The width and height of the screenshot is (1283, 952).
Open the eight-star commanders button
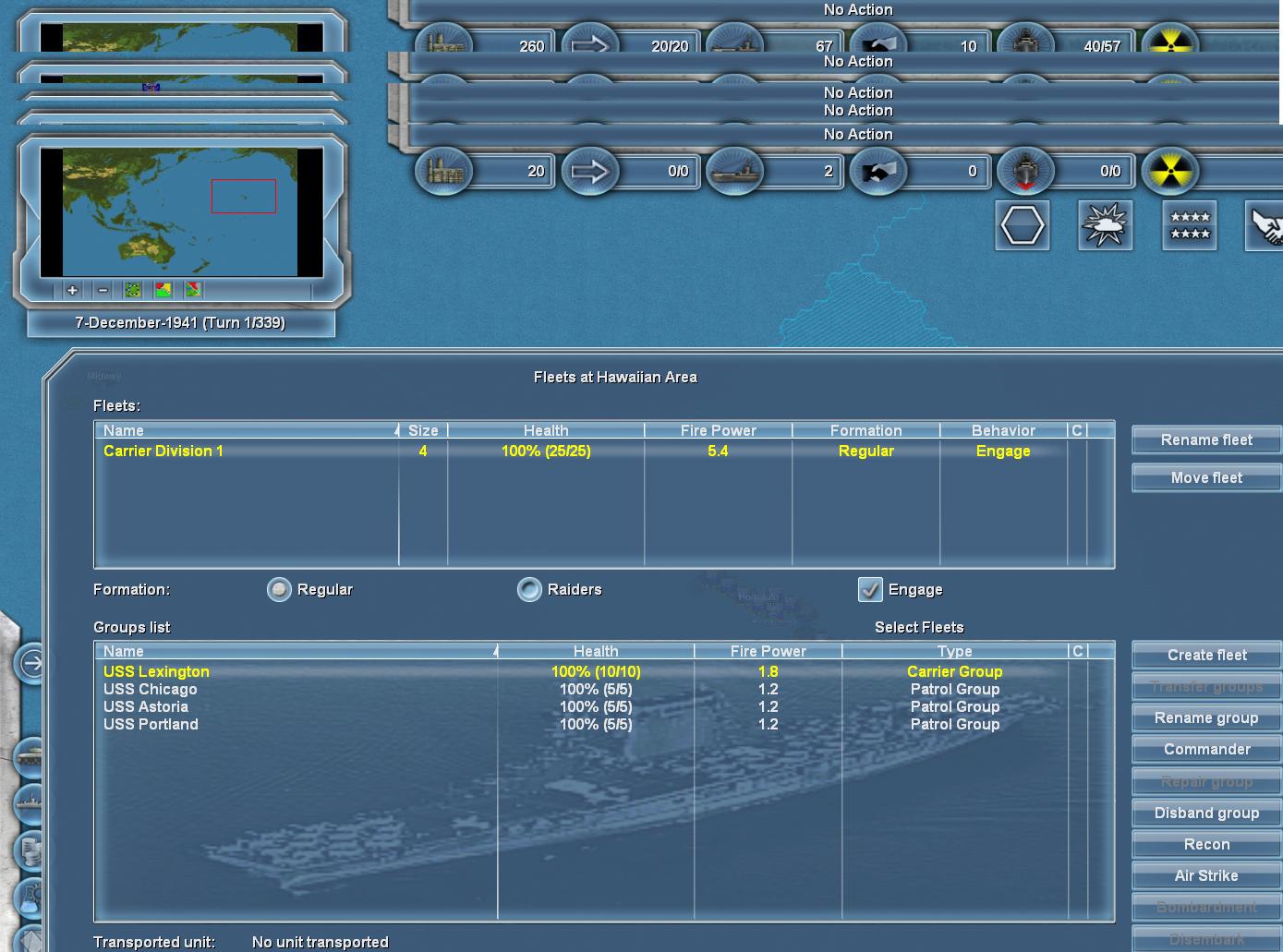point(1190,225)
